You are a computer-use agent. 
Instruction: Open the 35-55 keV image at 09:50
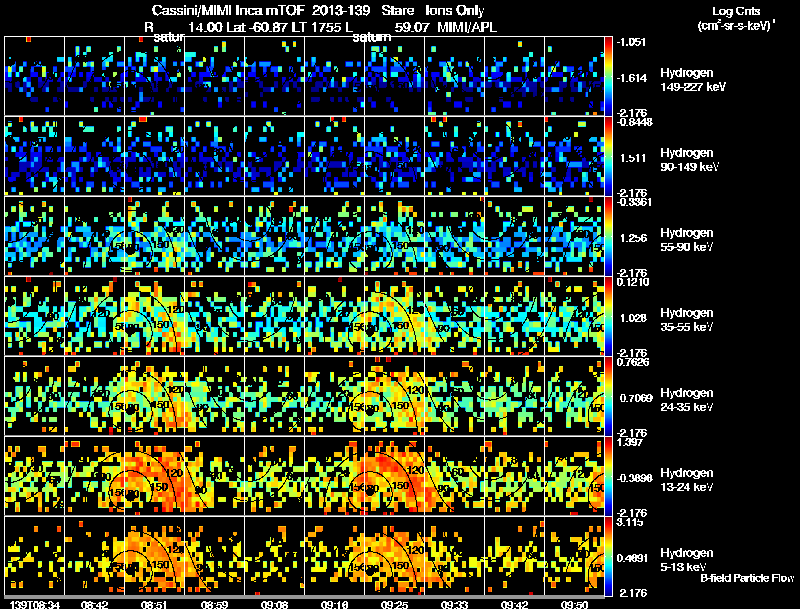point(574,316)
